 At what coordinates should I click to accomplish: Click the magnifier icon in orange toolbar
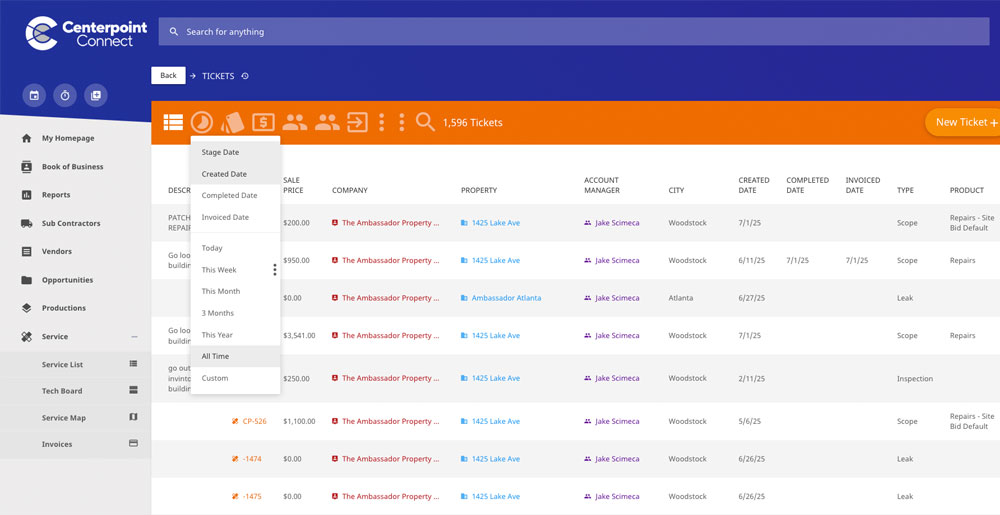(425, 122)
